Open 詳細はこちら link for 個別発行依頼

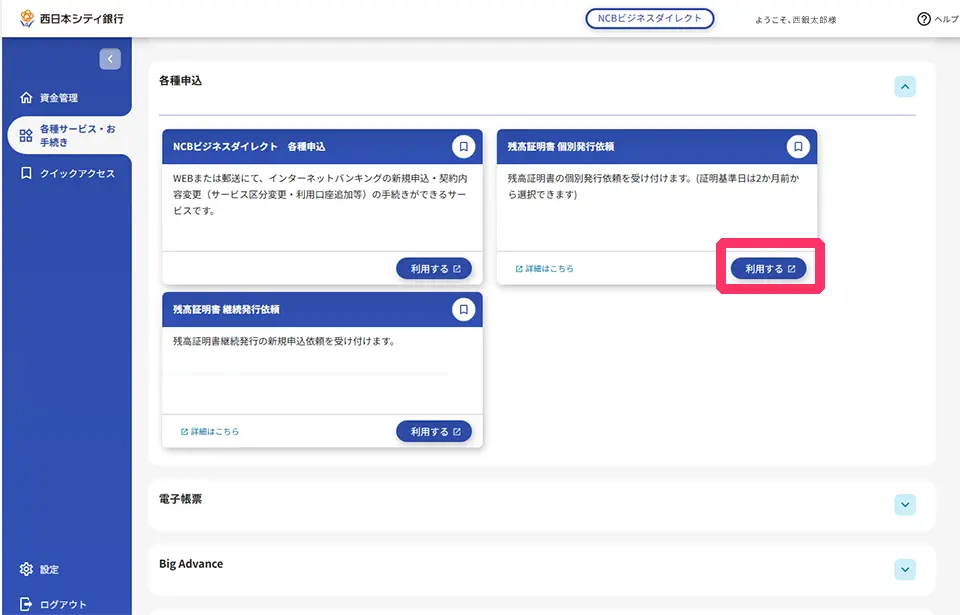tap(544, 268)
